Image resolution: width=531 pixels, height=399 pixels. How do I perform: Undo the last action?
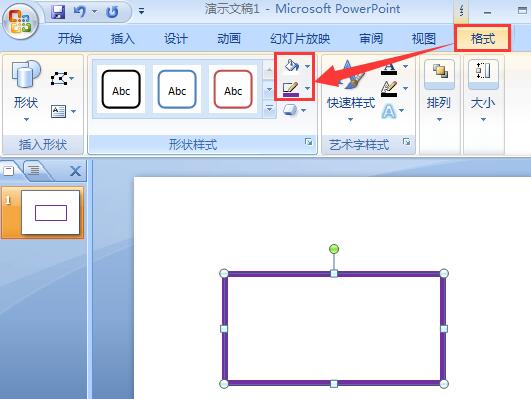(80, 12)
